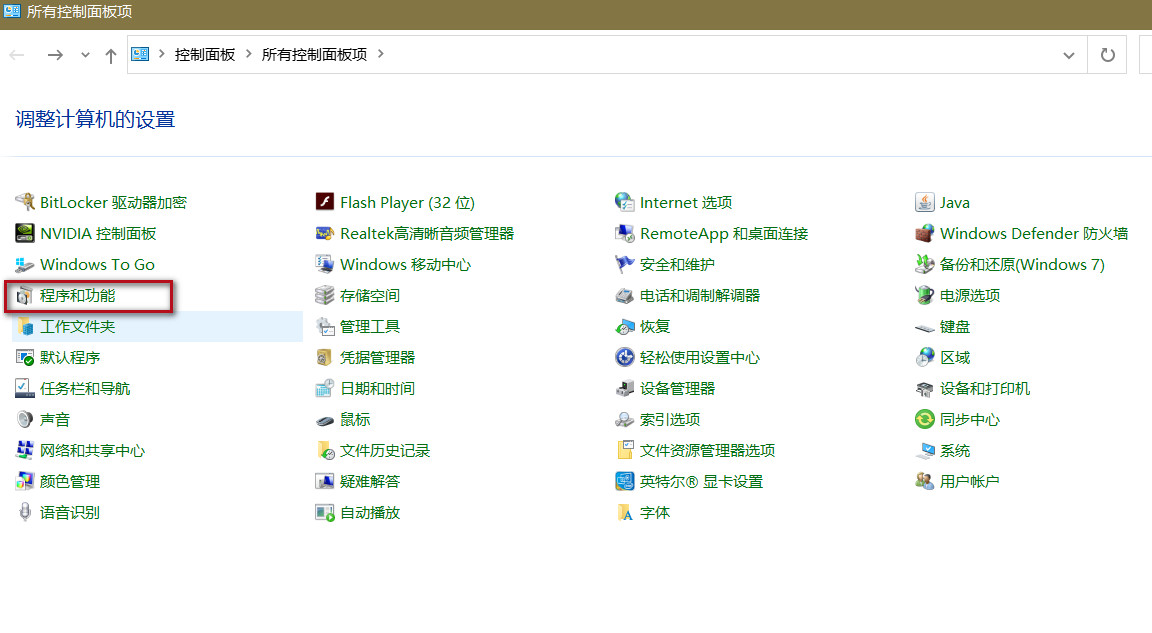Viewport: 1152px width, 633px height.
Task: Open the 网络和共享中心 icon
Action: click(25, 450)
